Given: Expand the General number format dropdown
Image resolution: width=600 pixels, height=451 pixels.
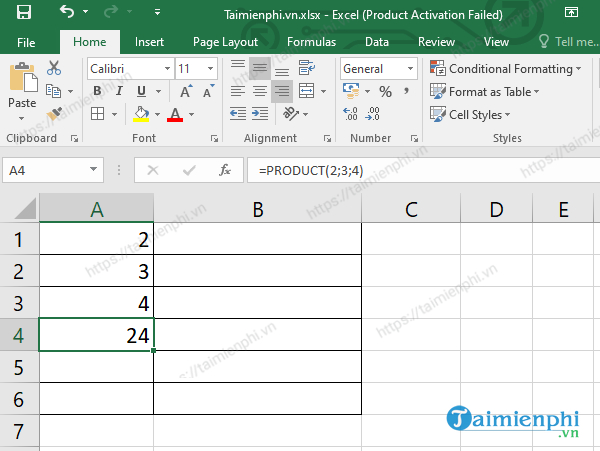Looking at the screenshot, I should [410, 69].
